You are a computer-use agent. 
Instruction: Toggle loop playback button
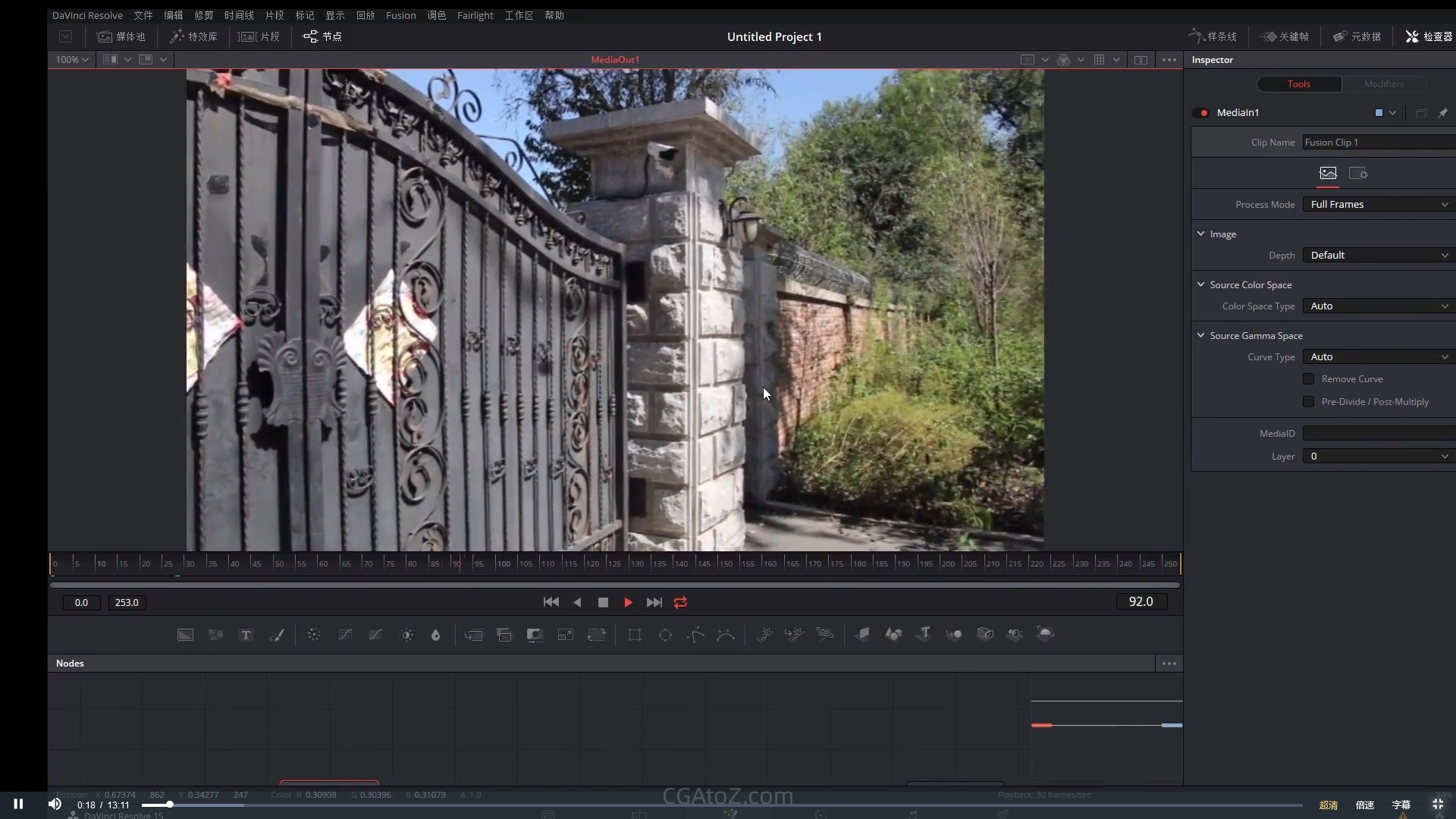[680, 602]
